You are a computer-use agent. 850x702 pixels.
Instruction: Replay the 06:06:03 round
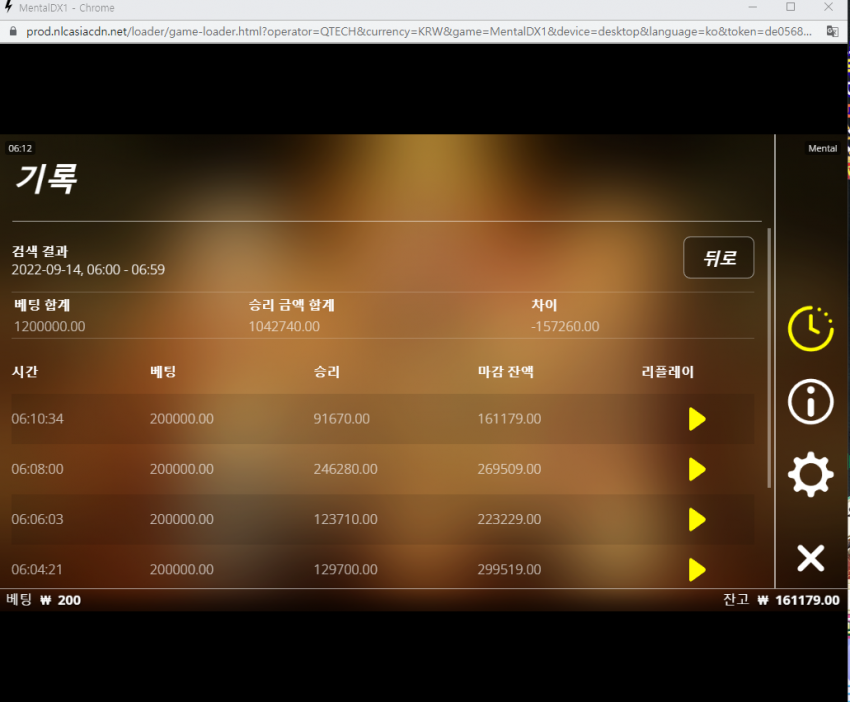(697, 519)
